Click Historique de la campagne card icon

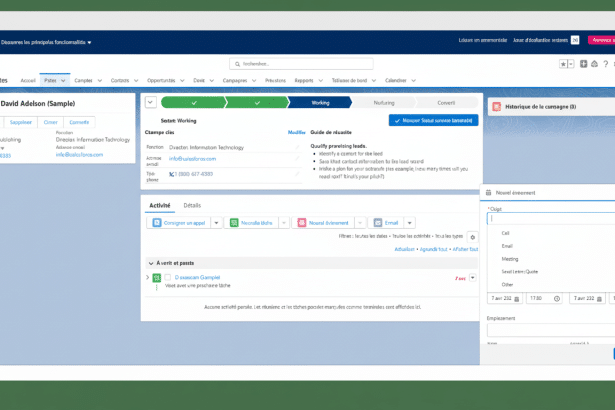[497, 107]
